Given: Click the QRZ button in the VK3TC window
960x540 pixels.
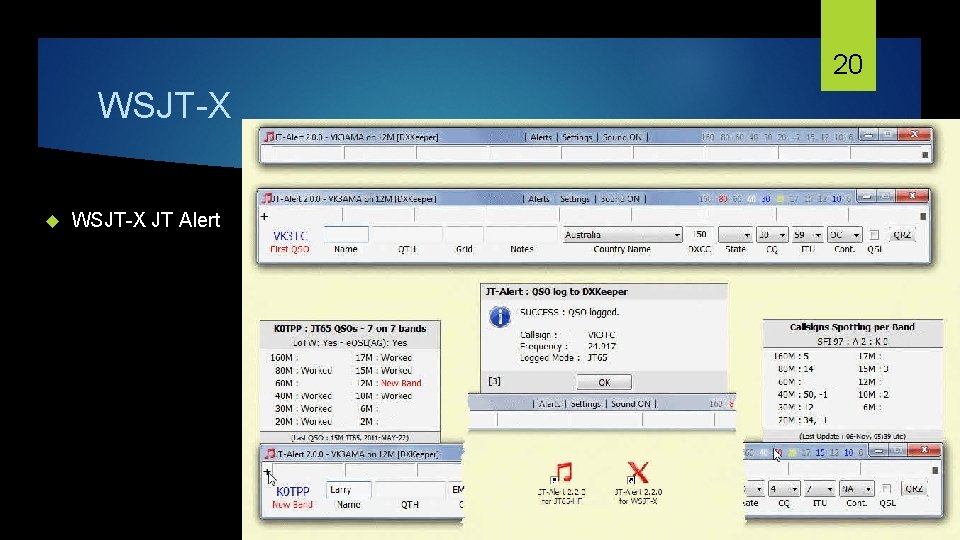Looking at the screenshot, I should point(901,235).
